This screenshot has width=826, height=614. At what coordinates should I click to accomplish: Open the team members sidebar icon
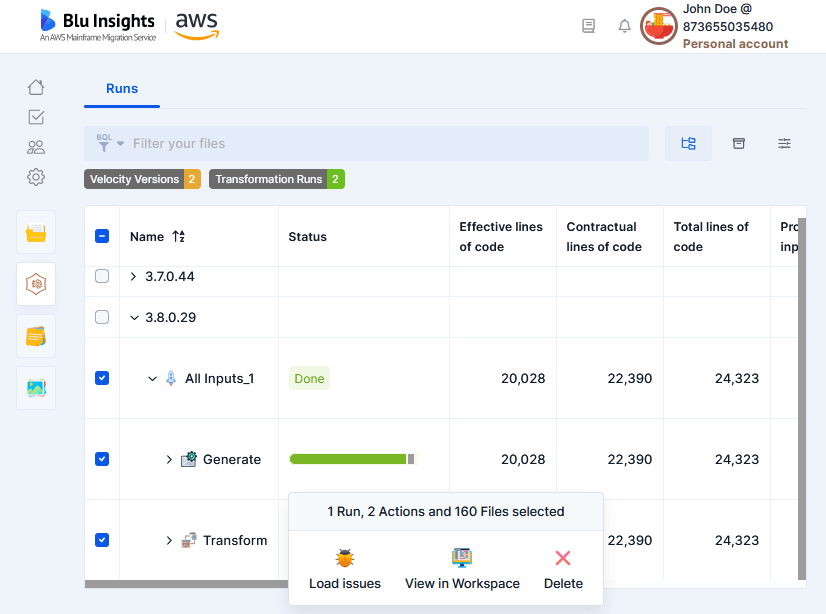(x=36, y=147)
